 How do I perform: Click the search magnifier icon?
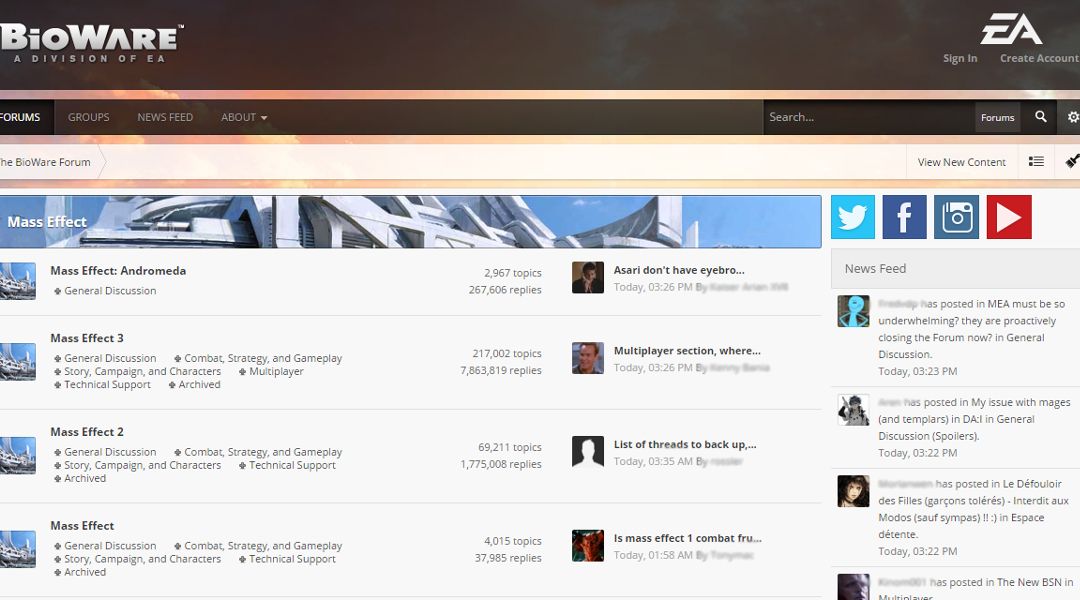point(1041,117)
